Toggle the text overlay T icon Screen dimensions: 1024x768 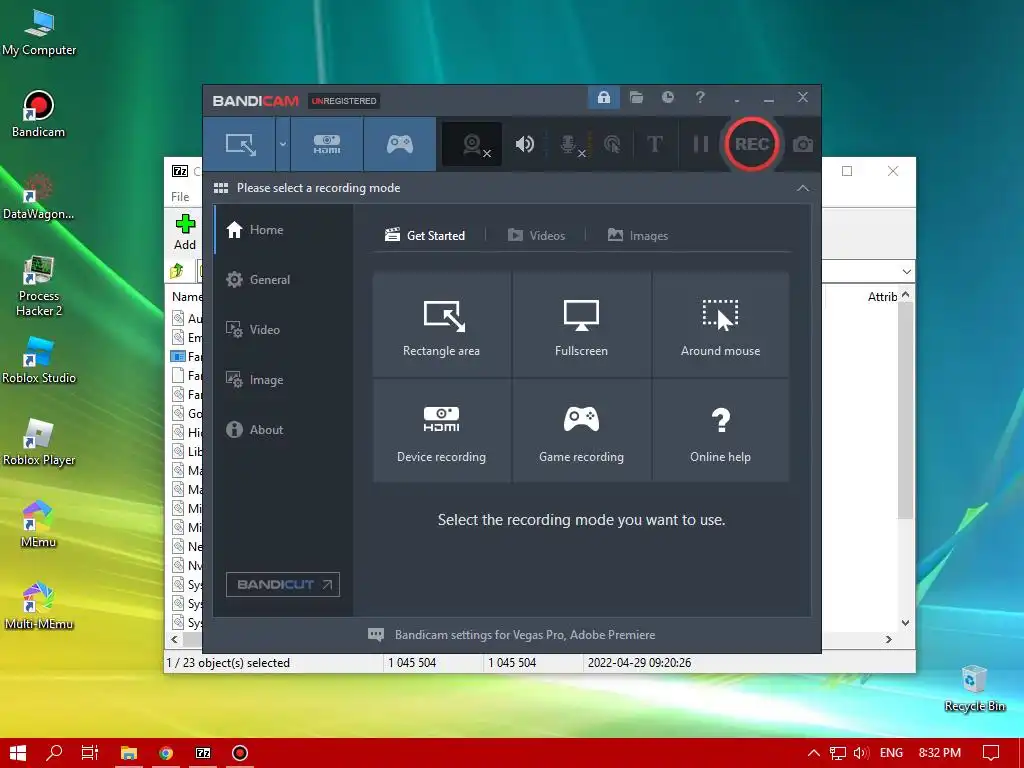point(654,144)
